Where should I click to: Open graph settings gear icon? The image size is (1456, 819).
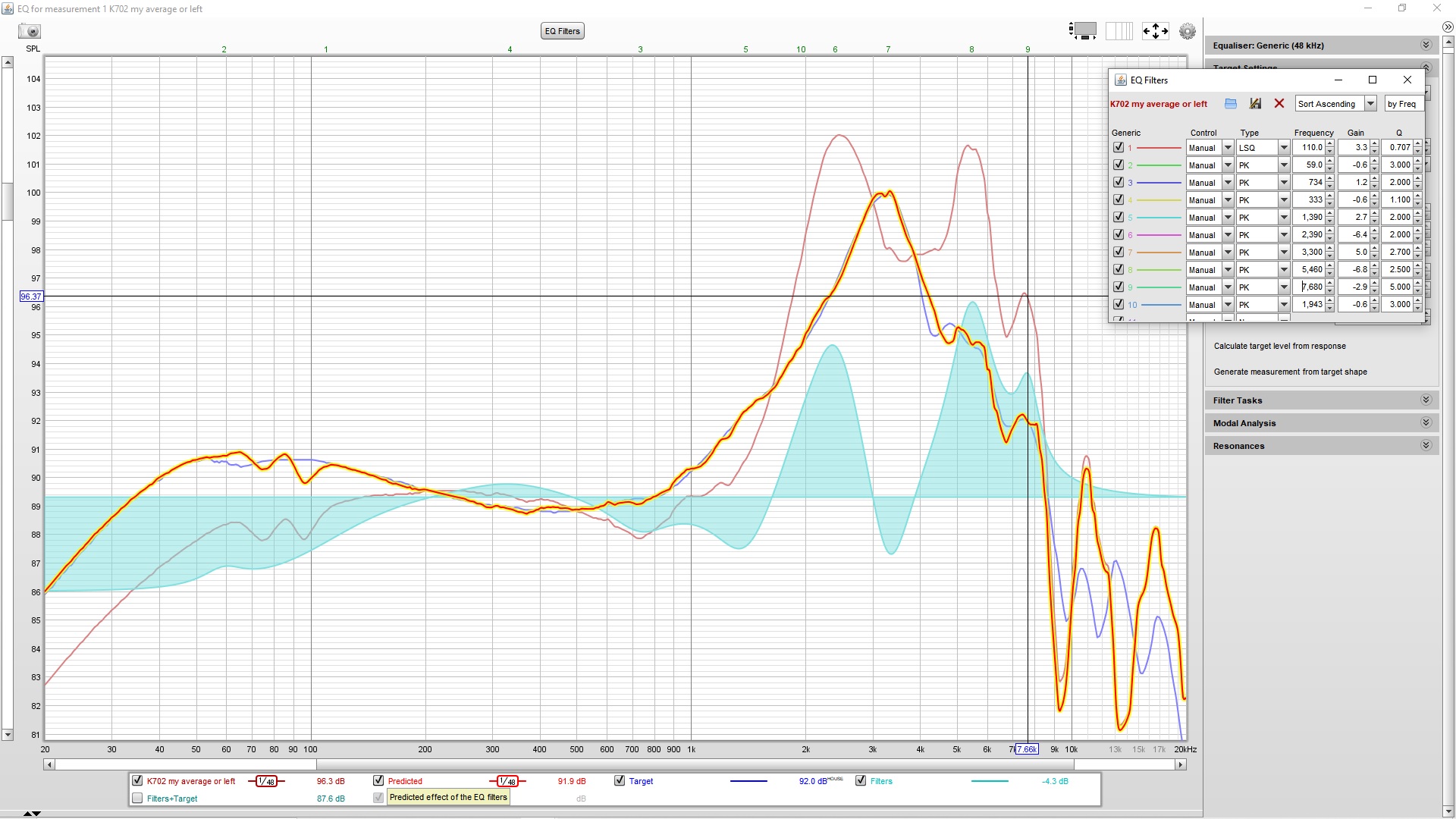click(x=1188, y=31)
